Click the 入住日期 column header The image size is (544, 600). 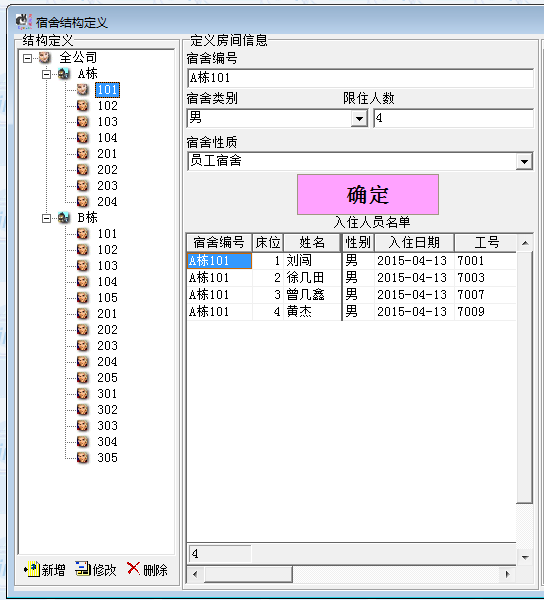pyautogui.click(x=414, y=242)
